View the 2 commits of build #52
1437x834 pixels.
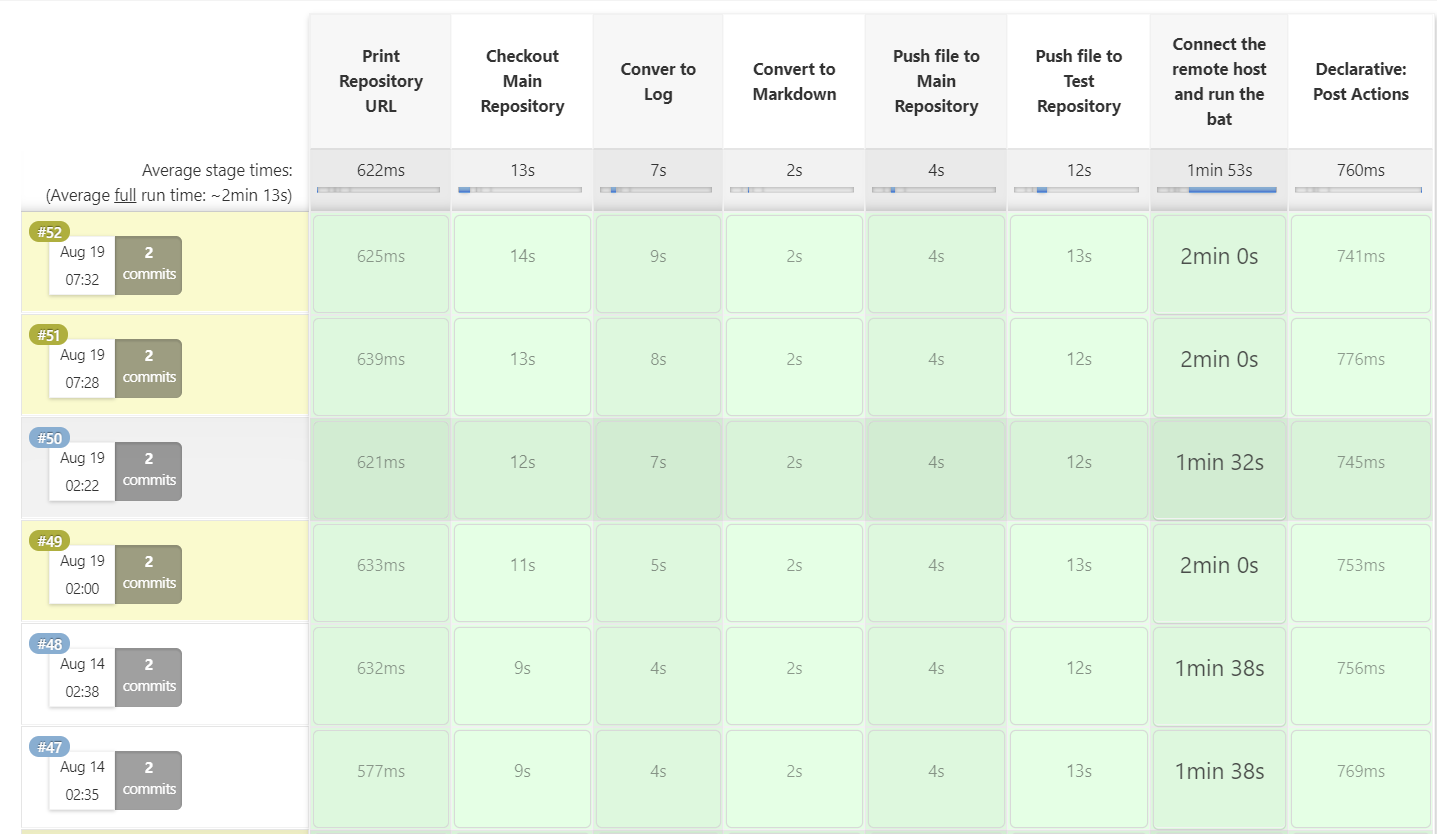pos(149,265)
